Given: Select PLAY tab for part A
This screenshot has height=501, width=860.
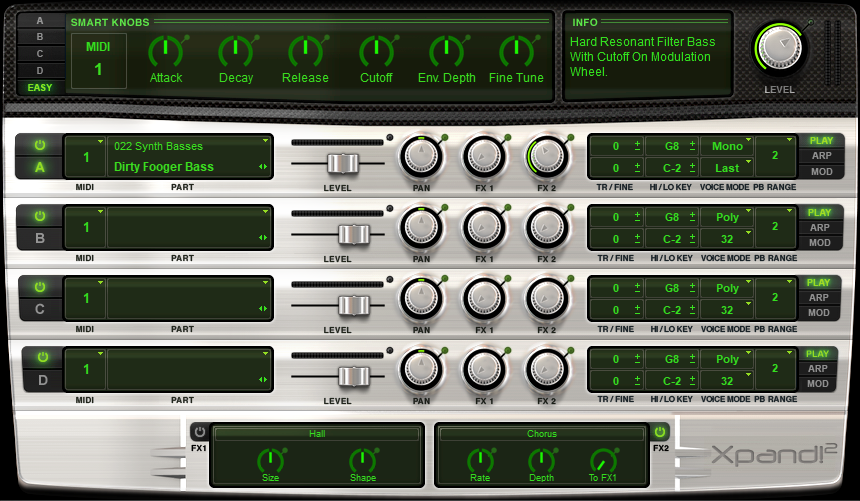Looking at the screenshot, I should click(821, 140).
